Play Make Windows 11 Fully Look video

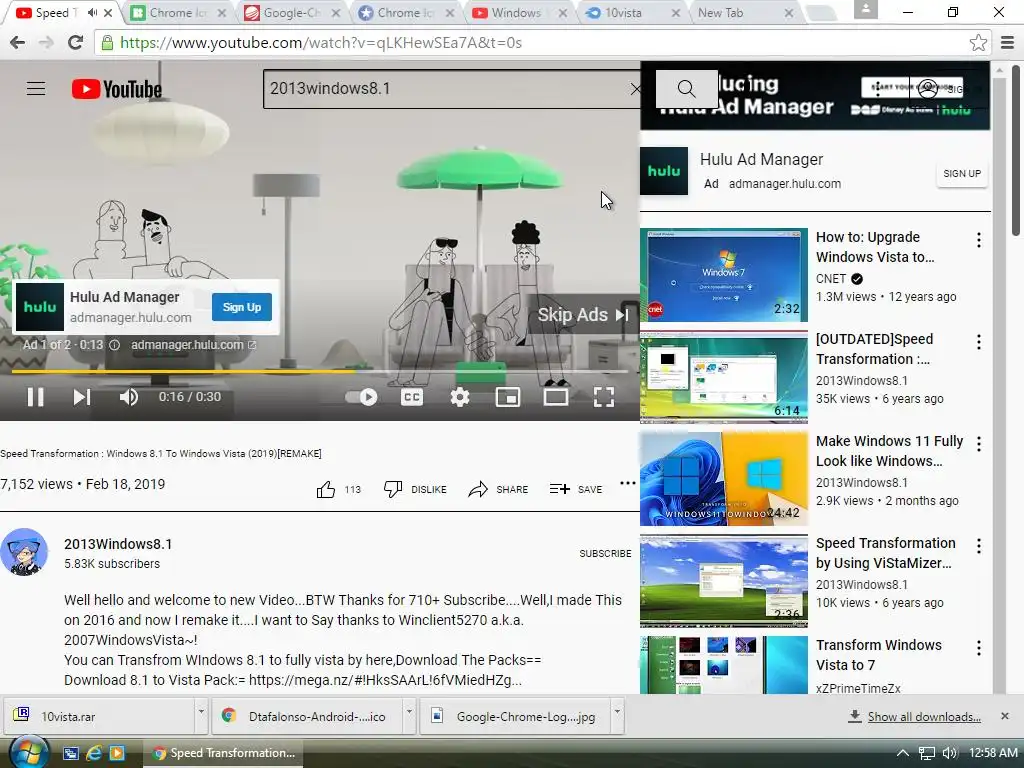pyautogui.click(x=724, y=479)
